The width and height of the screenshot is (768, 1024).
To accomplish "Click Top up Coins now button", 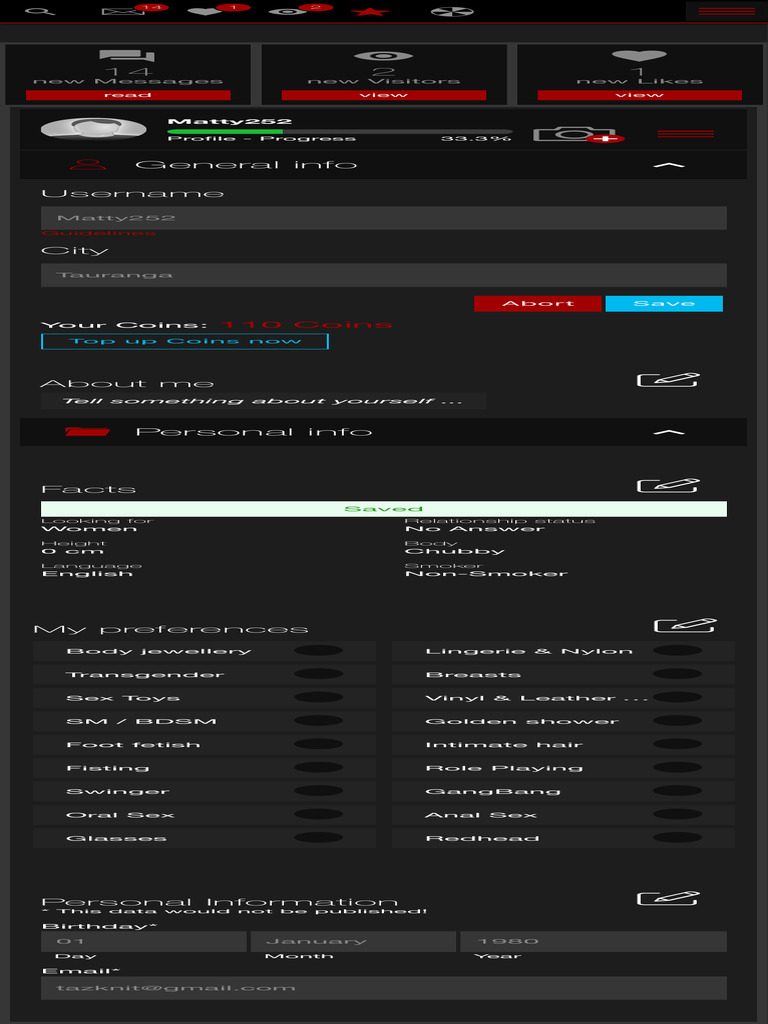I will click(x=184, y=342).
